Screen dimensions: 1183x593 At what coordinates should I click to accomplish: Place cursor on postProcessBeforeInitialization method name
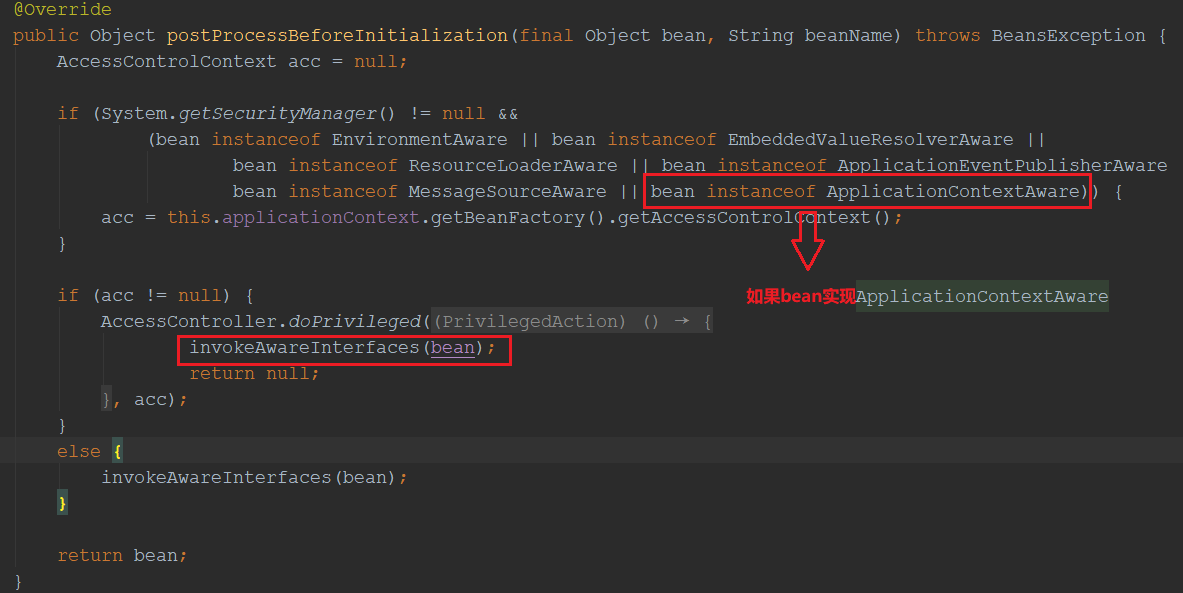[x=337, y=35]
